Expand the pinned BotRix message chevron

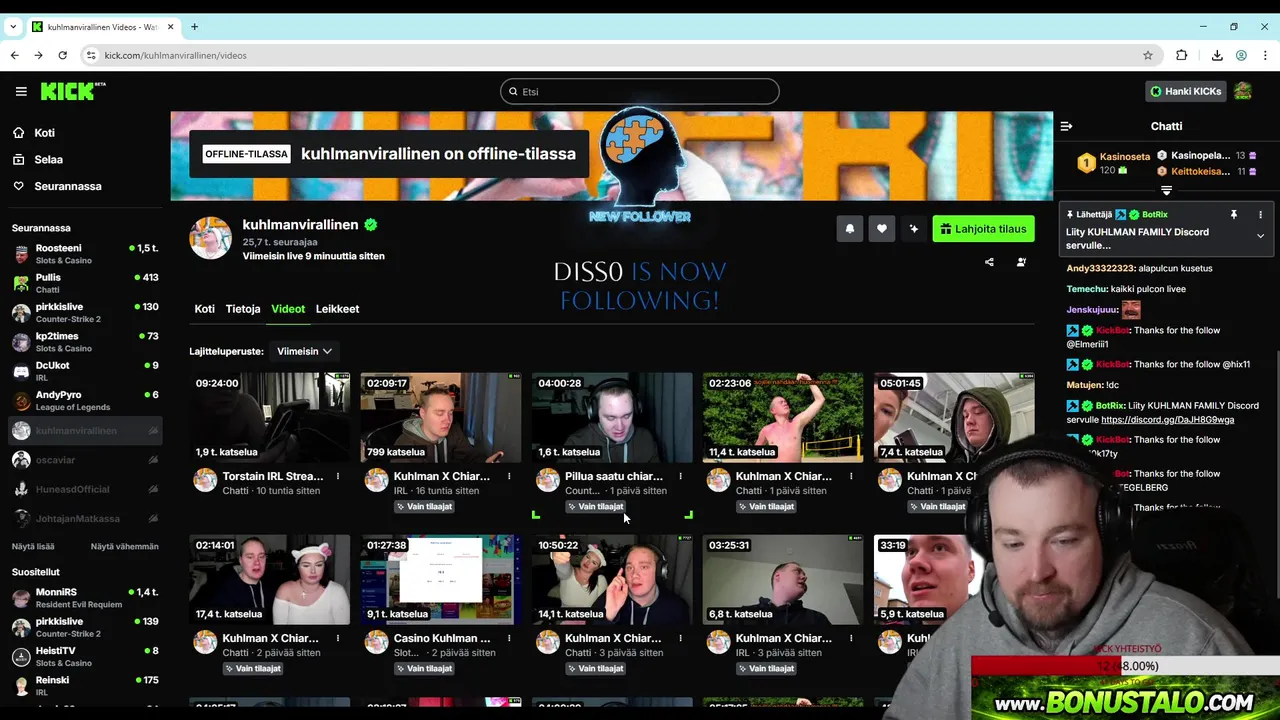tap(1260, 236)
